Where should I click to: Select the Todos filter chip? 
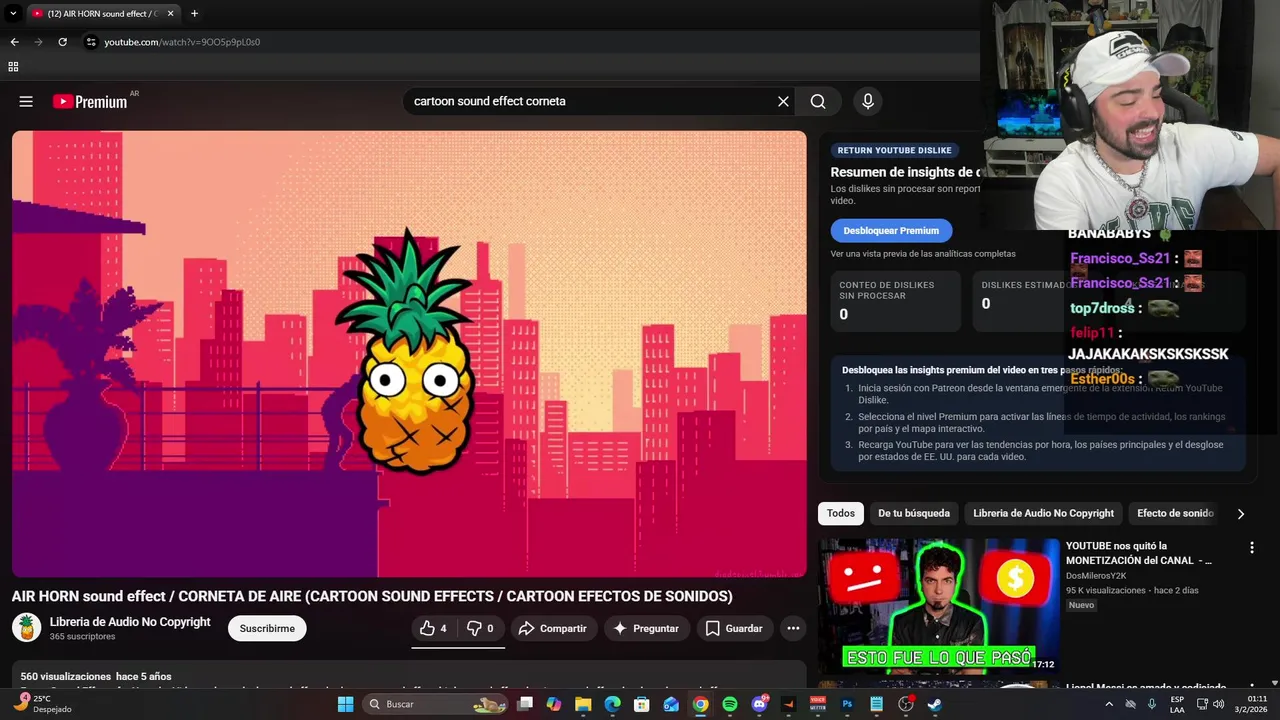841,513
